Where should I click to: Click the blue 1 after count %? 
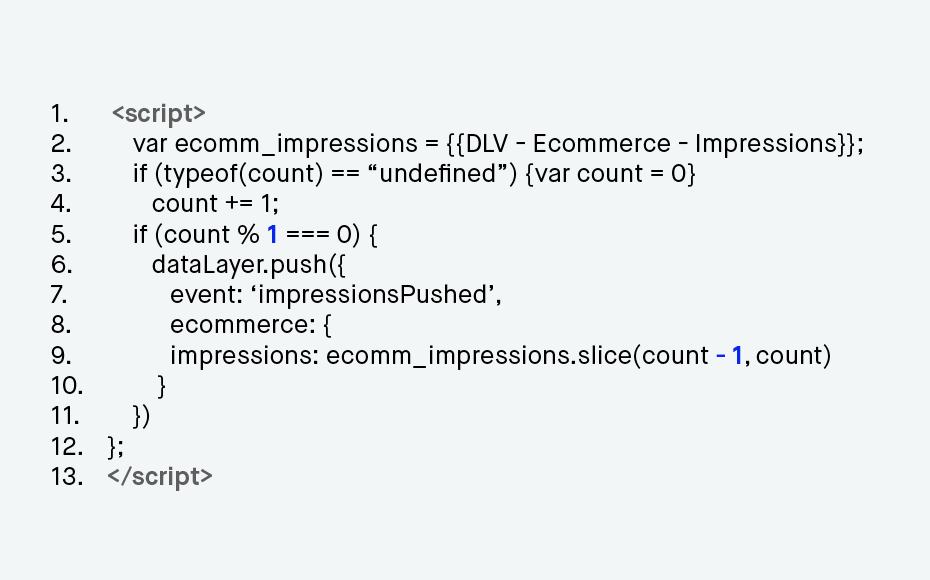272,234
